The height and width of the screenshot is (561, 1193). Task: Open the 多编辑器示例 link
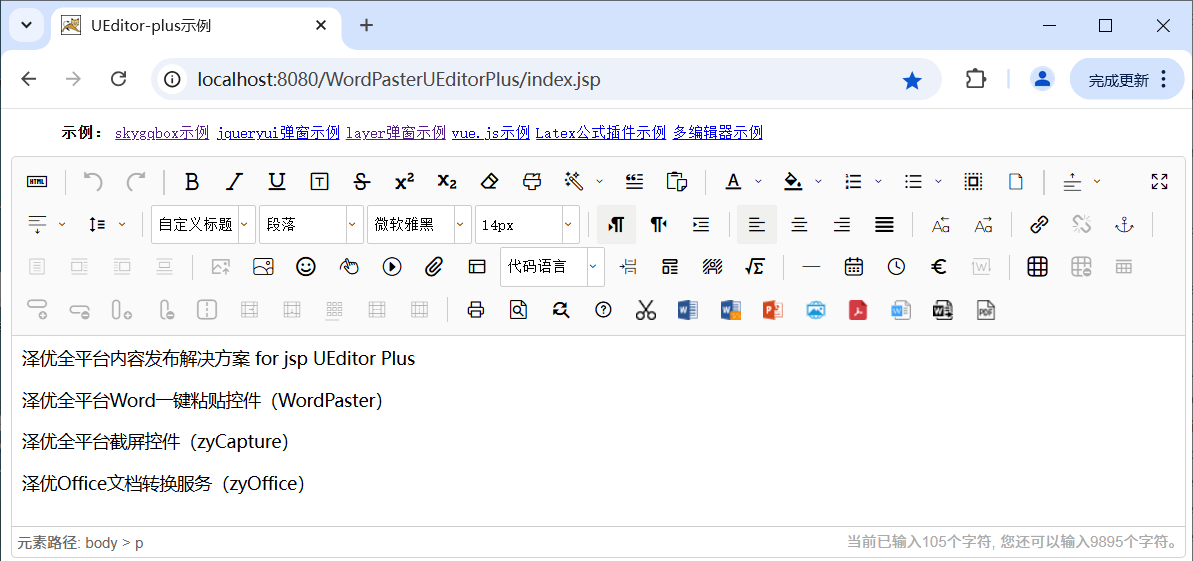coord(717,133)
